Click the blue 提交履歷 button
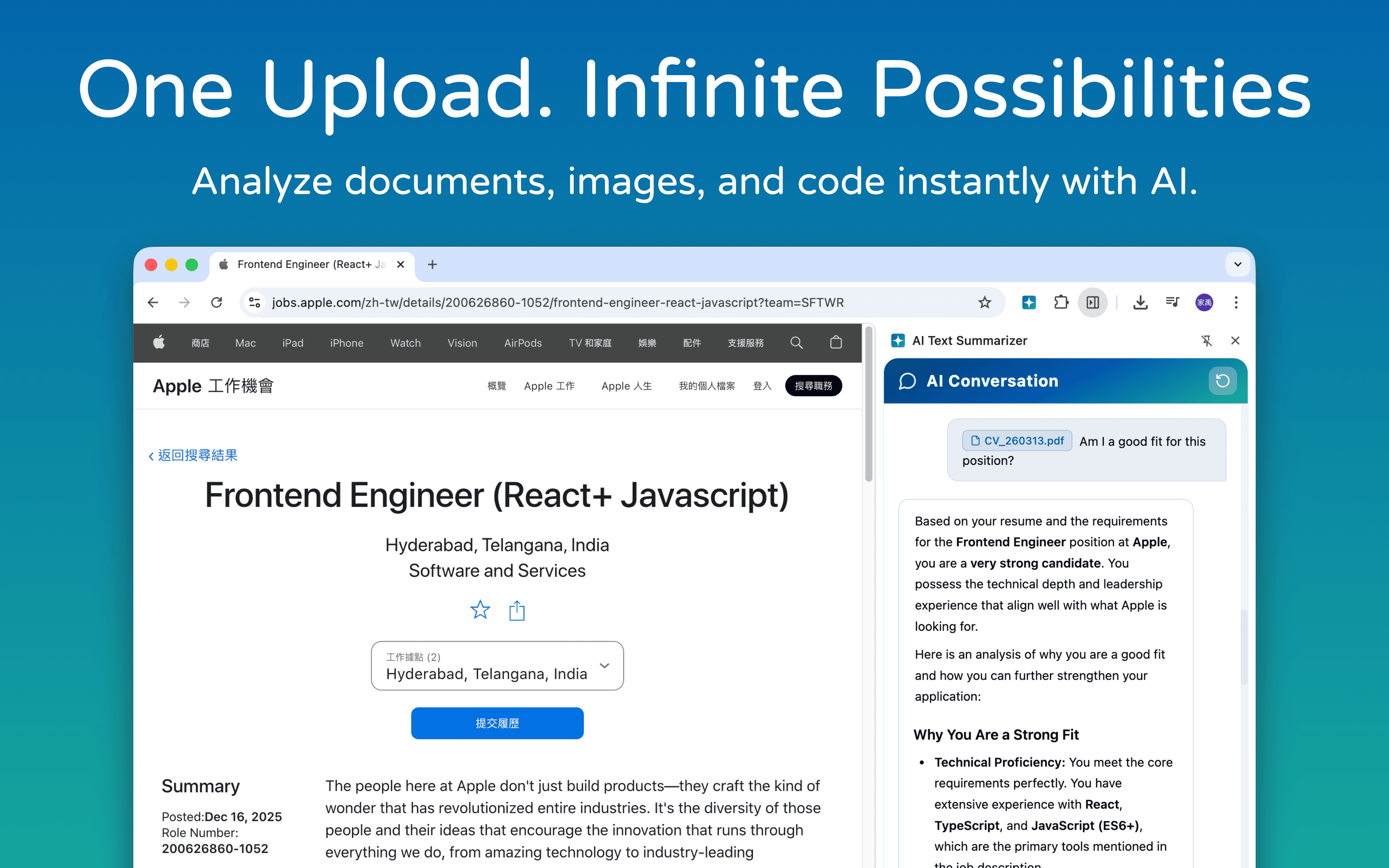The image size is (1389, 868). [497, 723]
